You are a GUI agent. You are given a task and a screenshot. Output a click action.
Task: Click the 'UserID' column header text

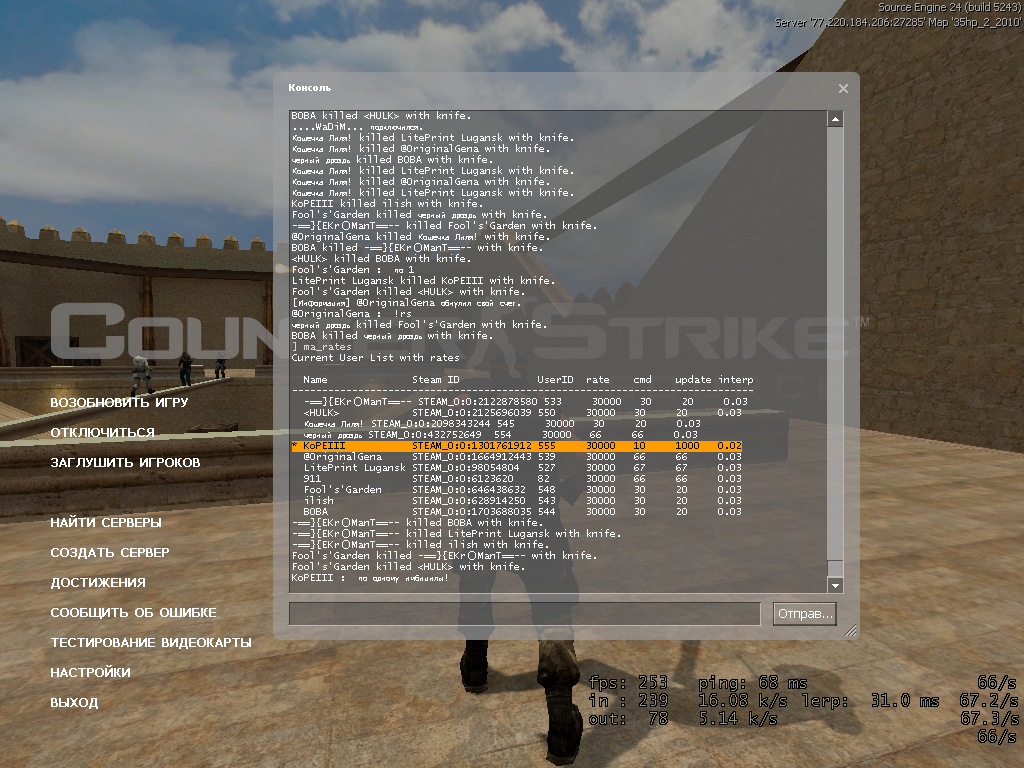[x=555, y=380]
